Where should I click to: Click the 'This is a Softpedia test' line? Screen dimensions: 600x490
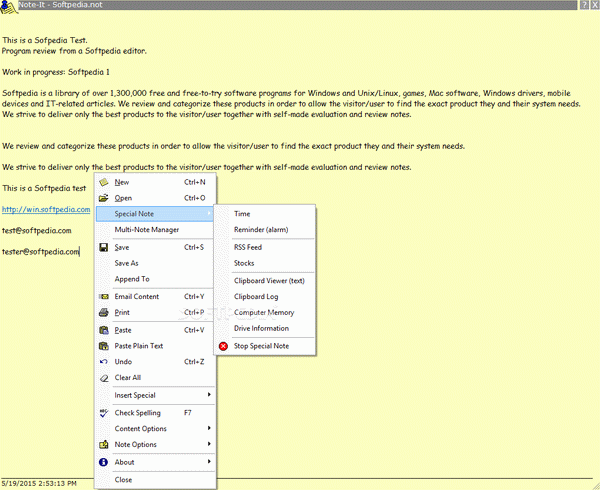[44, 188]
